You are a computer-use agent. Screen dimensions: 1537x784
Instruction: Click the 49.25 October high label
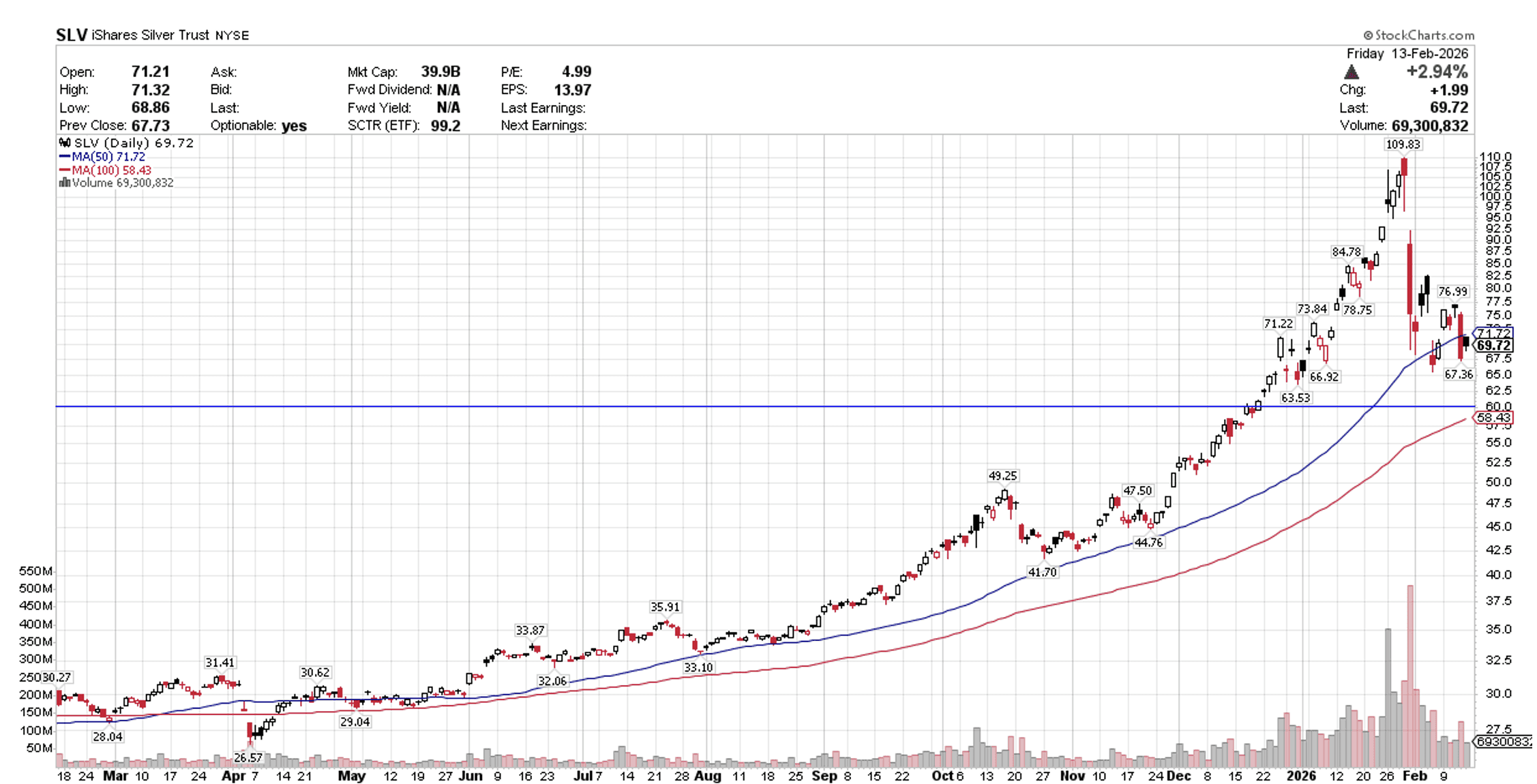1002,476
